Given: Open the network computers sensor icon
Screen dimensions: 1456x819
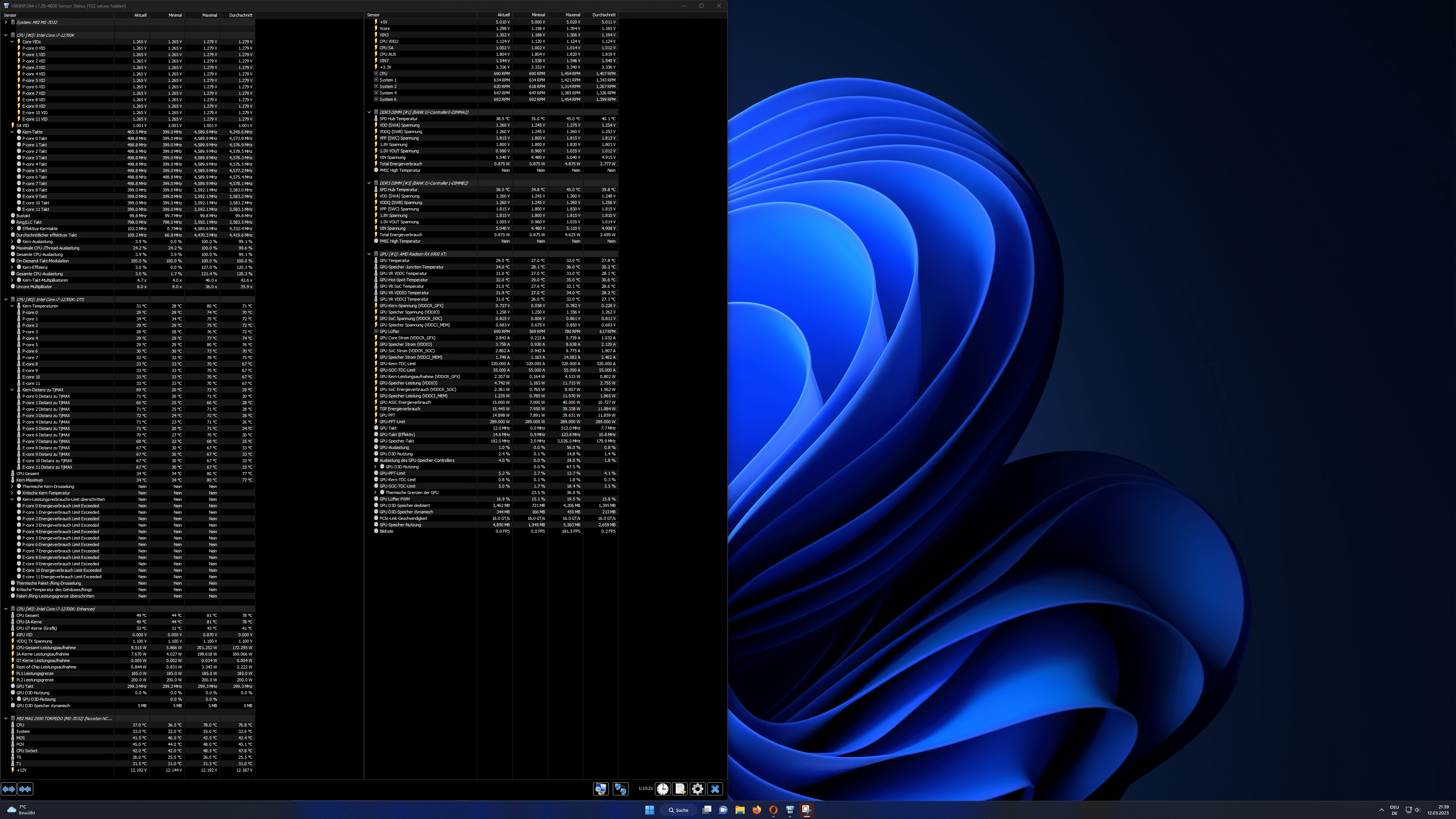Looking at the screenshot, I should point(621,789).
